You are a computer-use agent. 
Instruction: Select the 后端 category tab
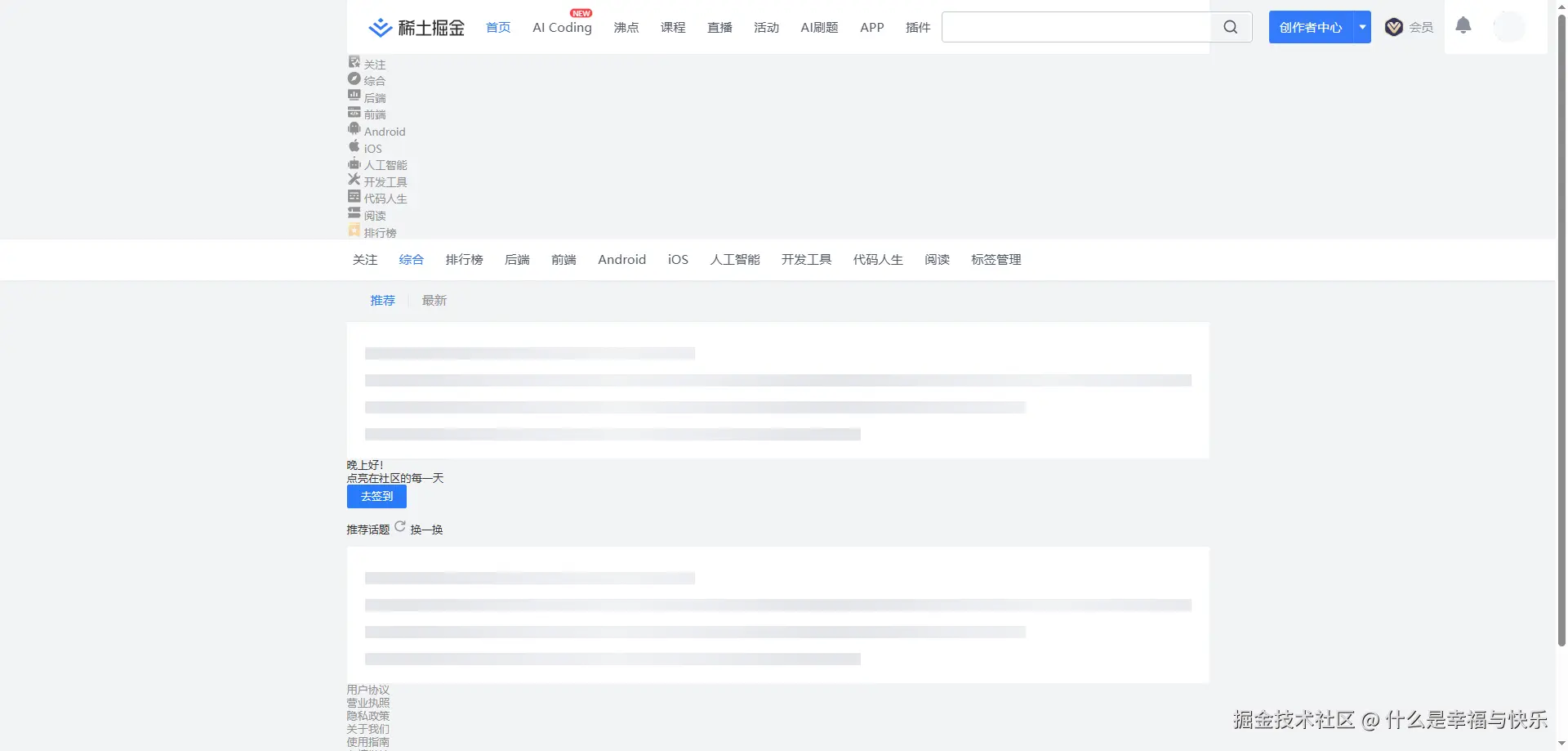point(517,260)
